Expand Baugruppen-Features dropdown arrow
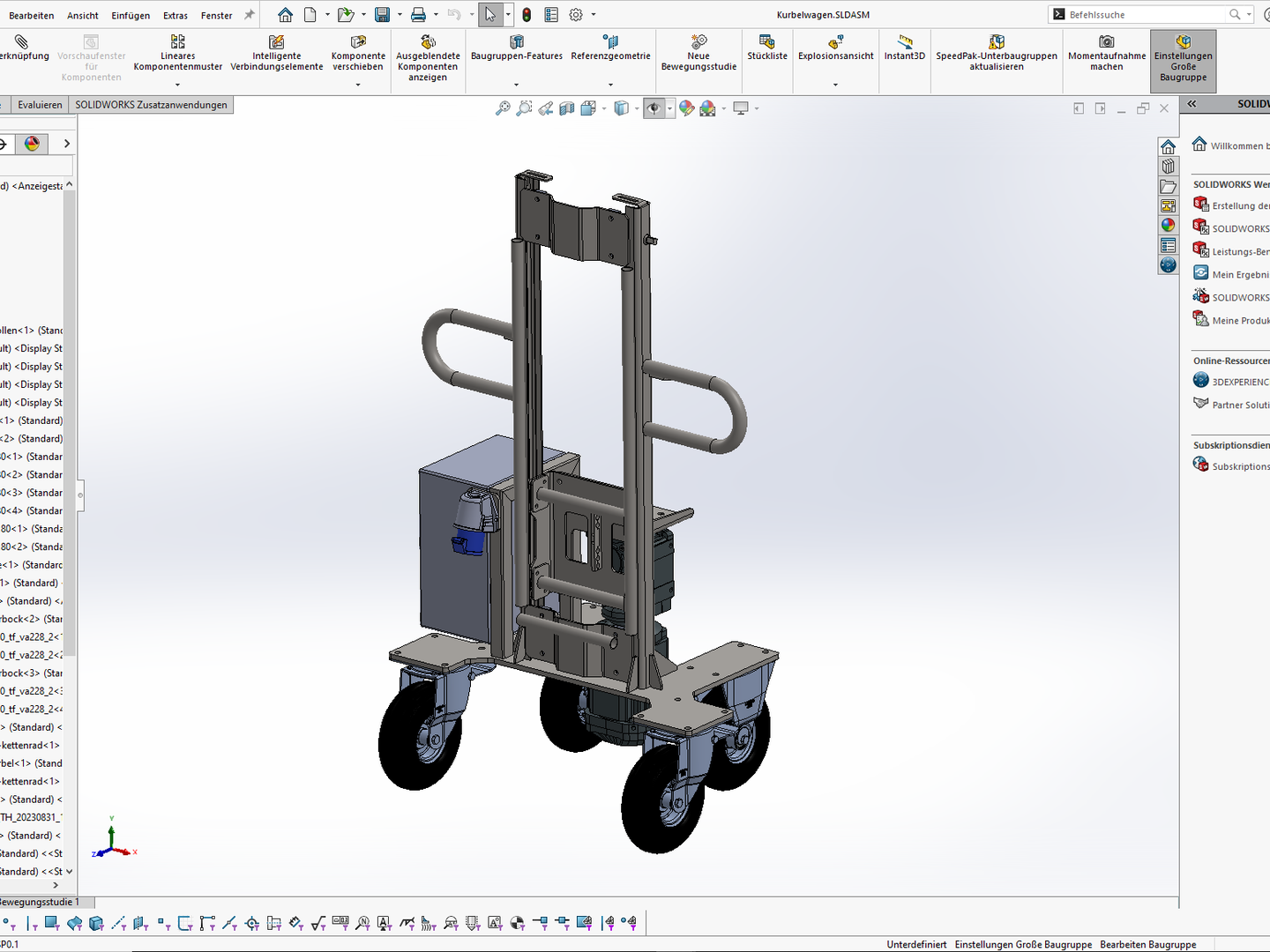 [x=517, y=85]
